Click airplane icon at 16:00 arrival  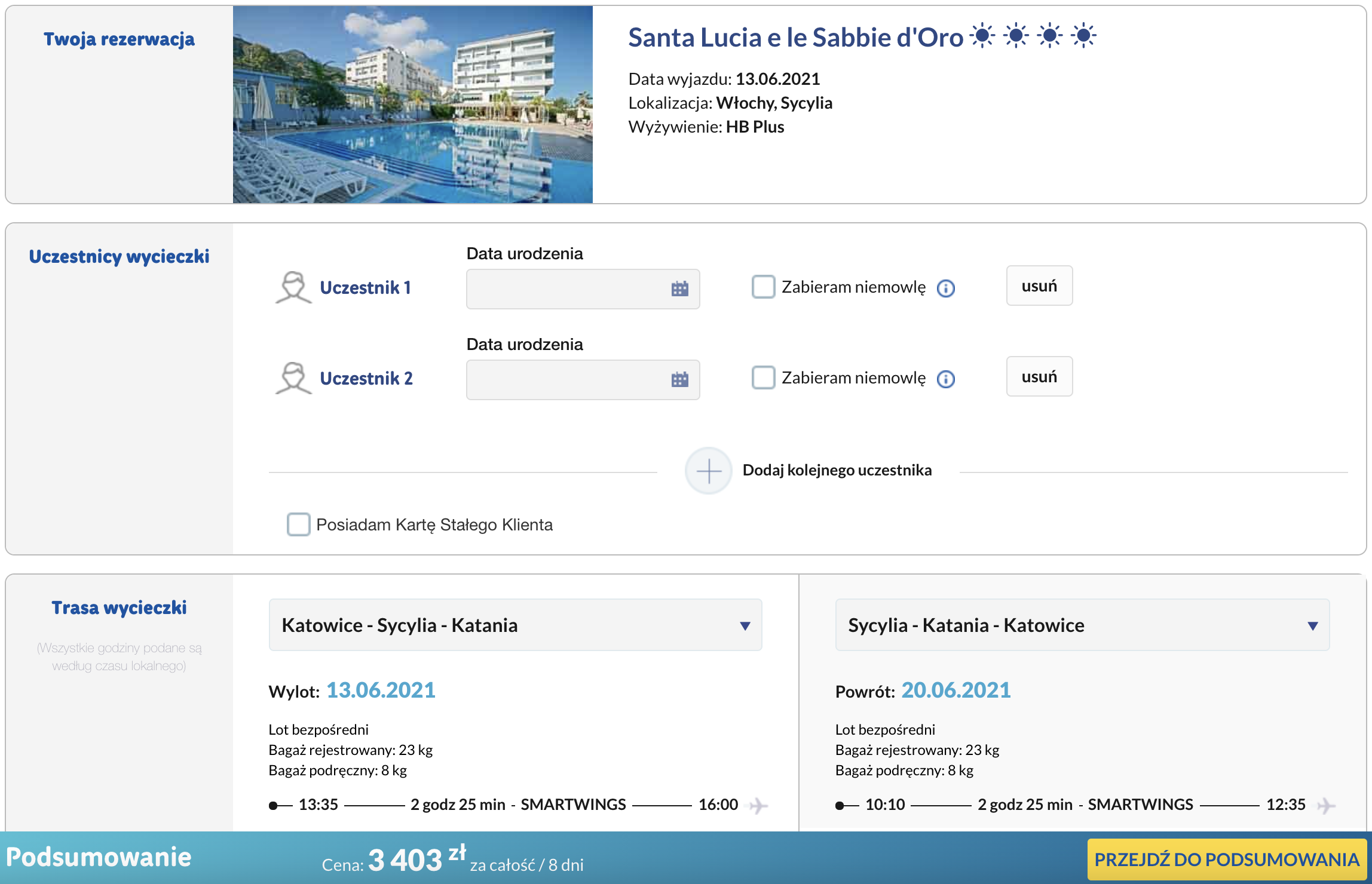tap(758, 805)
